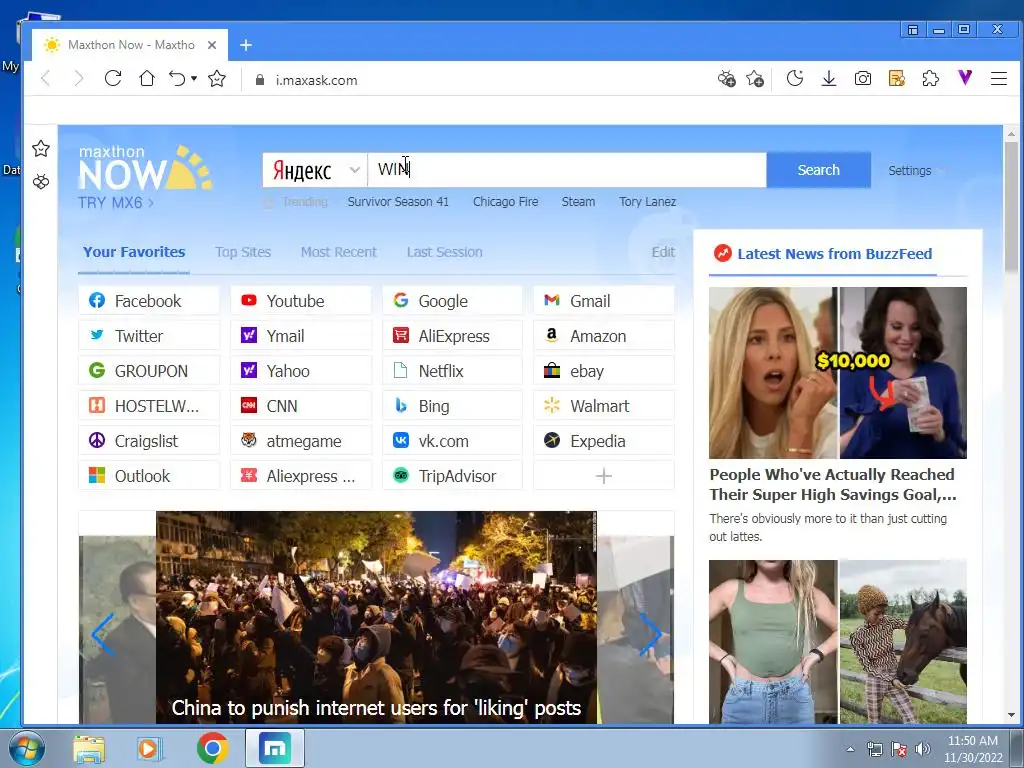This screenshot has height=768, width=1024.
Task: Open trending topic Survivor Season 41
Action: [x=398, y=202]
